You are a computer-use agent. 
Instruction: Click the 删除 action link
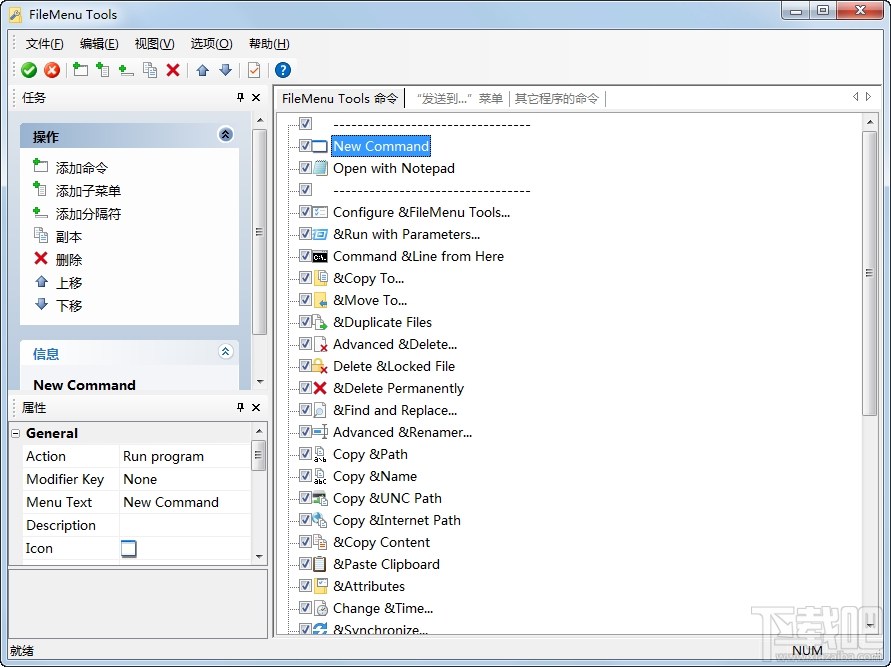pos(69,260)
